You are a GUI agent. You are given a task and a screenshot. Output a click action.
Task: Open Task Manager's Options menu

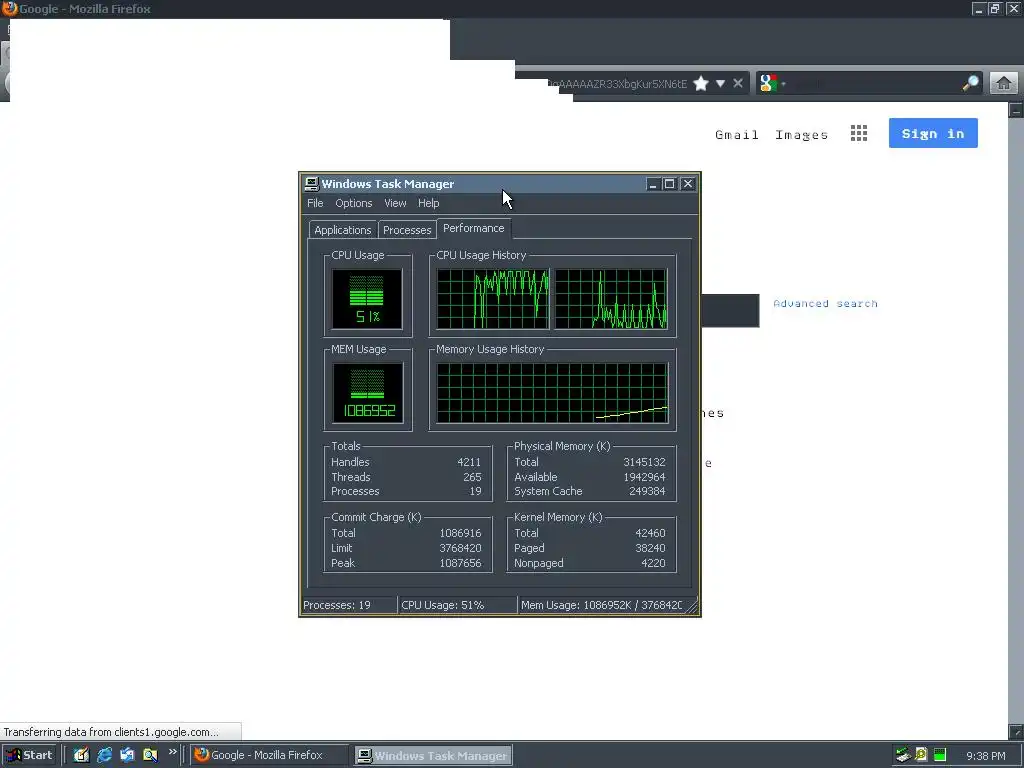pyautogui.click(x=353, y=203)
